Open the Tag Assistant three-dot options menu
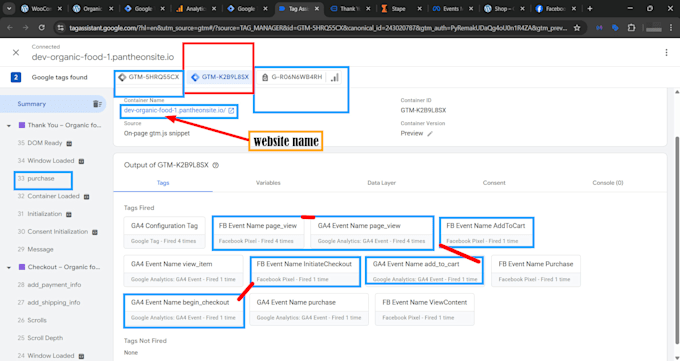Screen dimensions: 680x361 tap(666, 53)
